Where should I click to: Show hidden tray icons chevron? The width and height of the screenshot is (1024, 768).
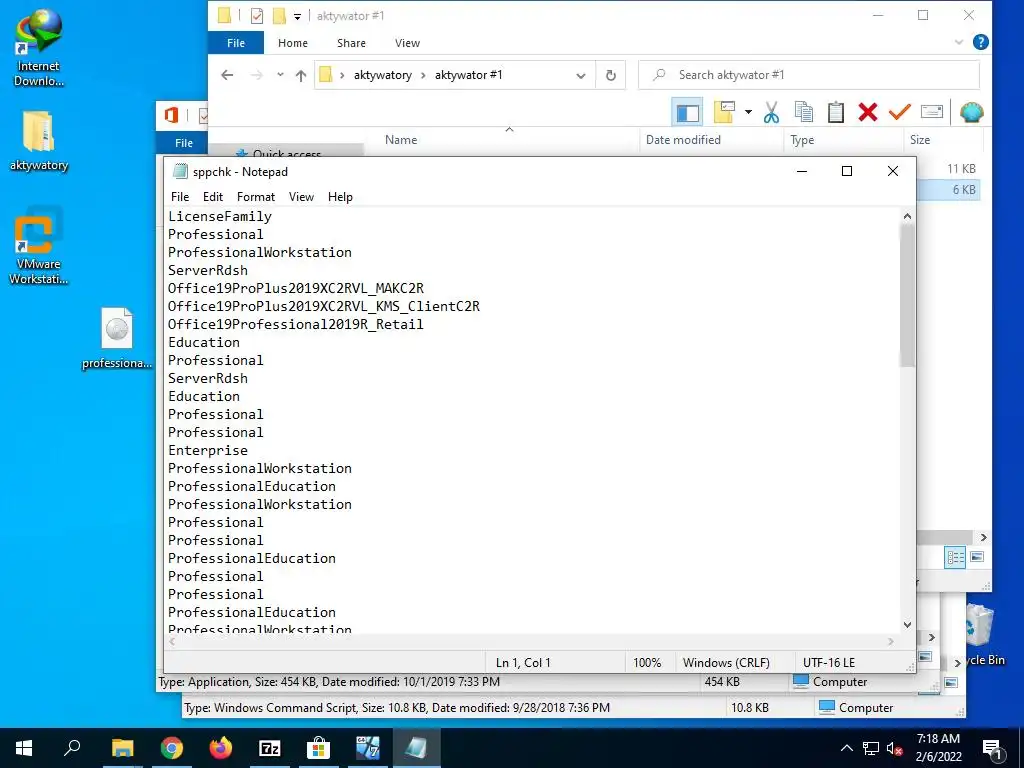846,748
